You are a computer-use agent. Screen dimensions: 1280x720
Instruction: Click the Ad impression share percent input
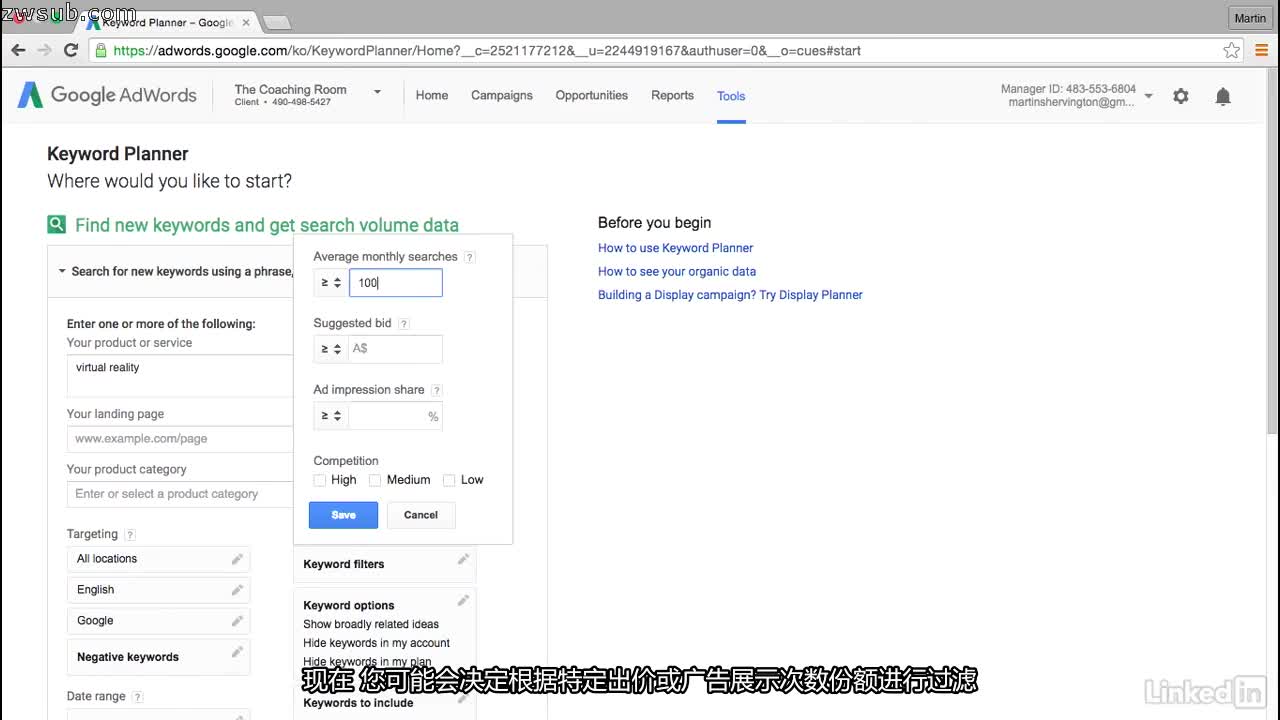coord(396,416)
